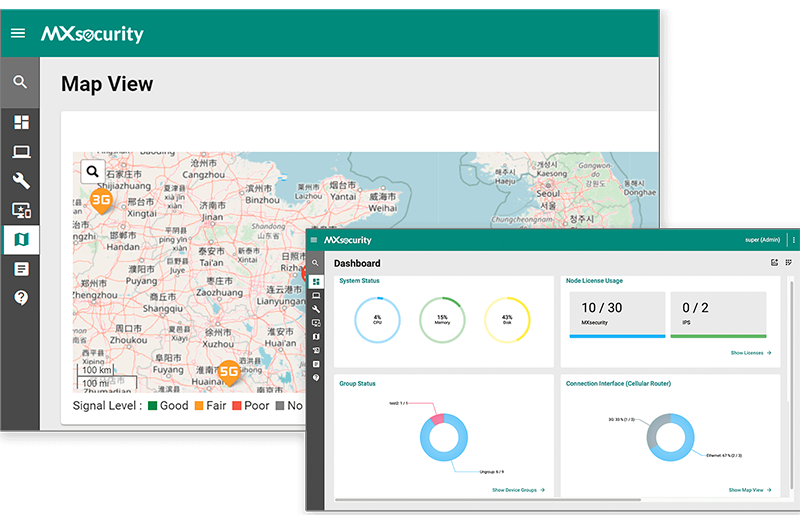The width and height of the screenshot is (800, 524).
Task: Click the Map View page heading
Action: click(107, 84)
